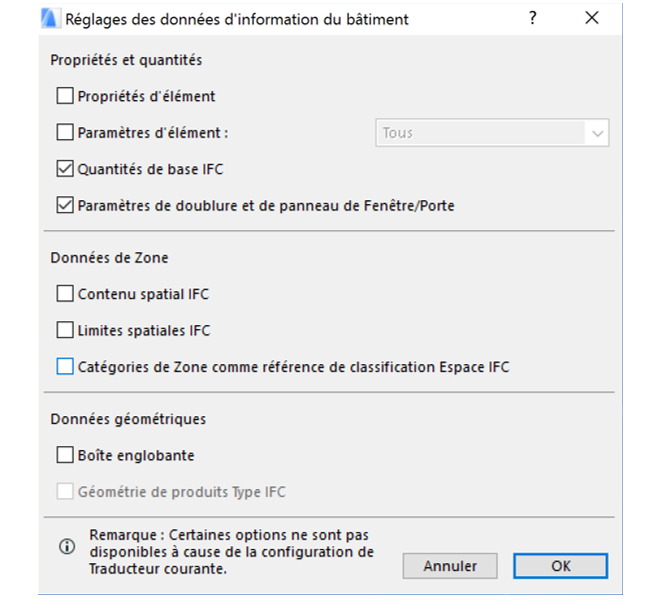Enable Catégories de Zone comme référence checkbox
665x607 pixels.
[x=65, y=366]
